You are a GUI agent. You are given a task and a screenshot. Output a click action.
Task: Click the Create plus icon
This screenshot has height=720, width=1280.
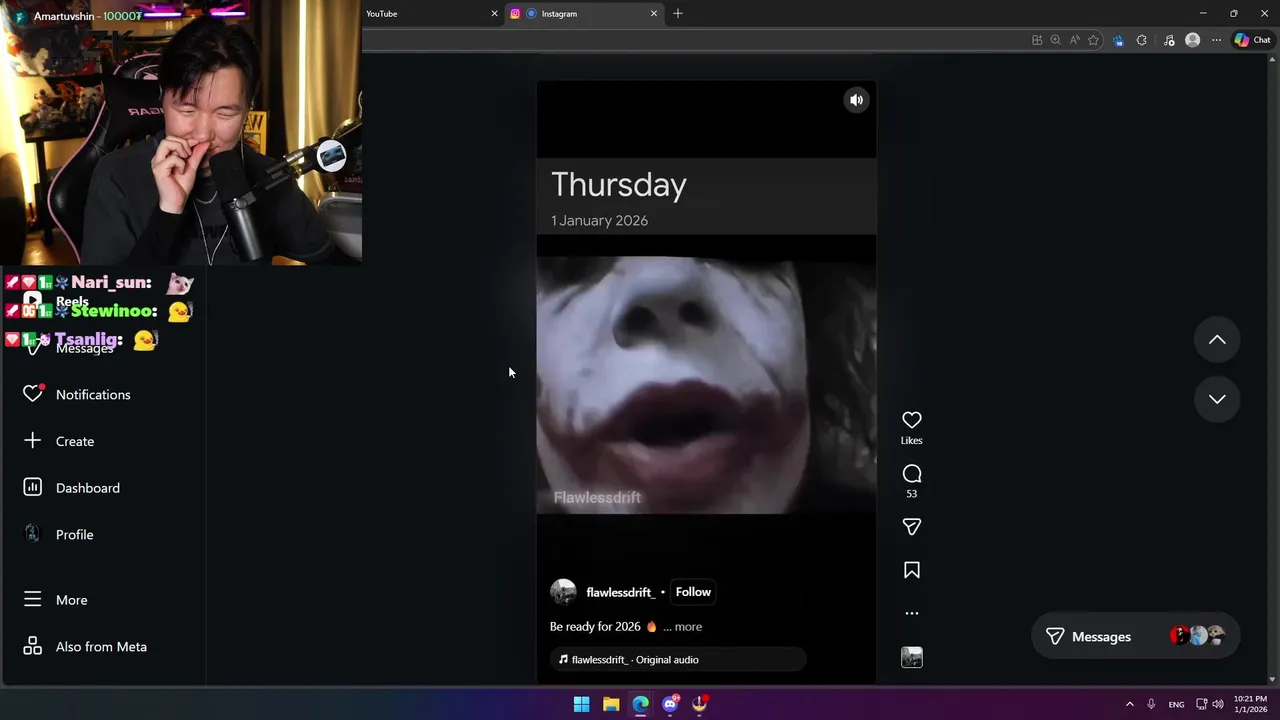tap(33, 441)
